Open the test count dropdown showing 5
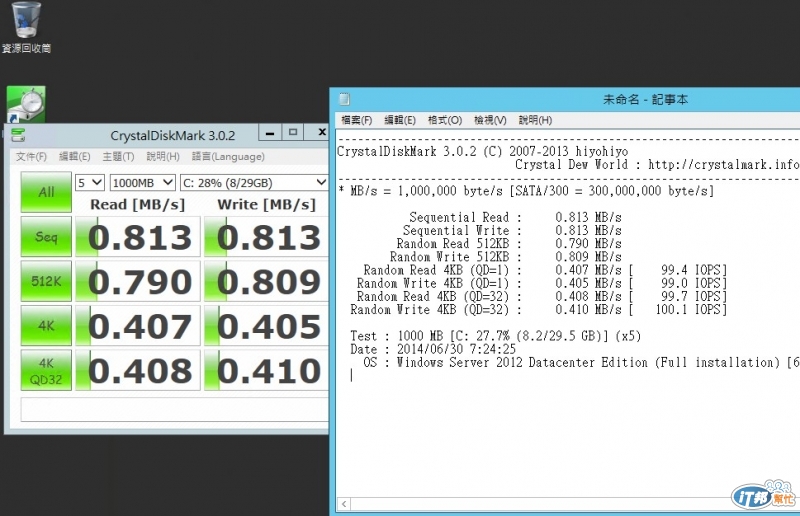Screen dimensions: 800x516 tap(90, 182)
